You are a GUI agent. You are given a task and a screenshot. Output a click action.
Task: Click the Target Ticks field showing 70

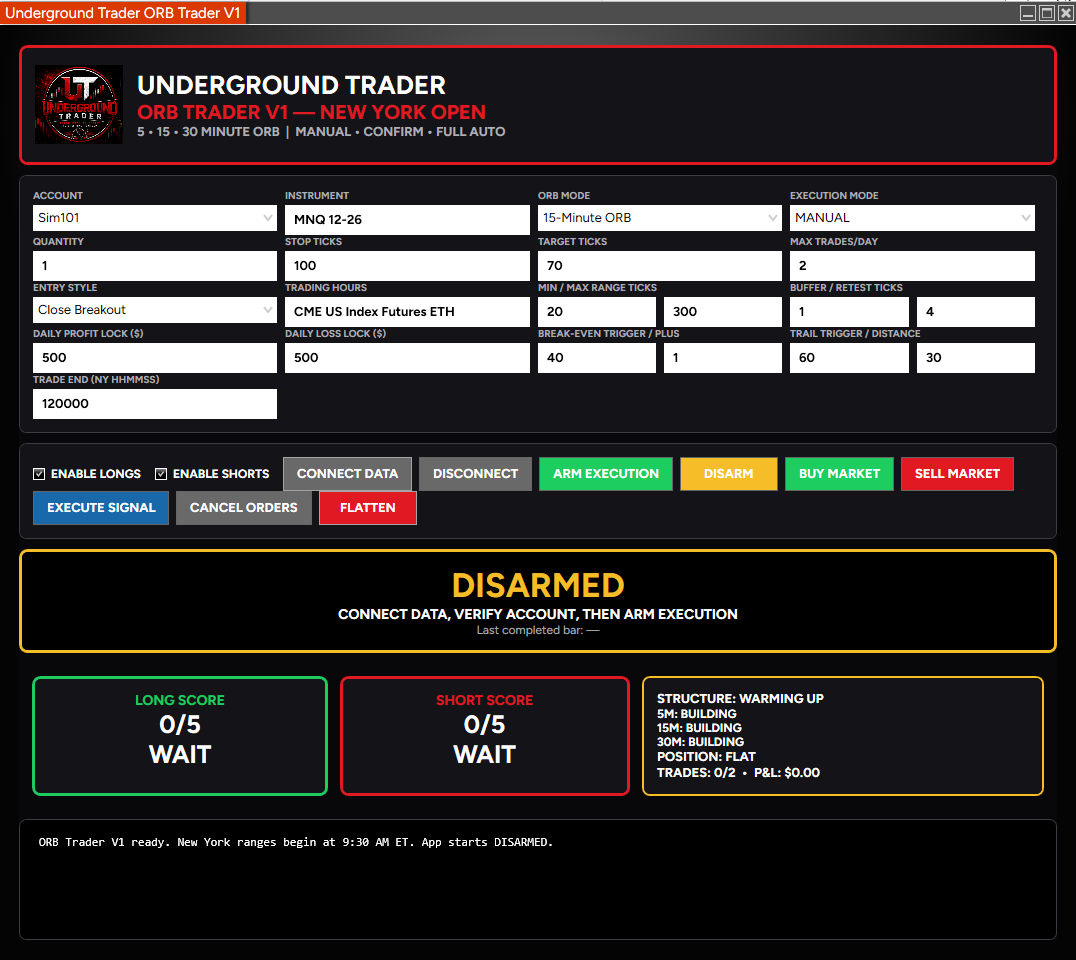click(659, 266)
